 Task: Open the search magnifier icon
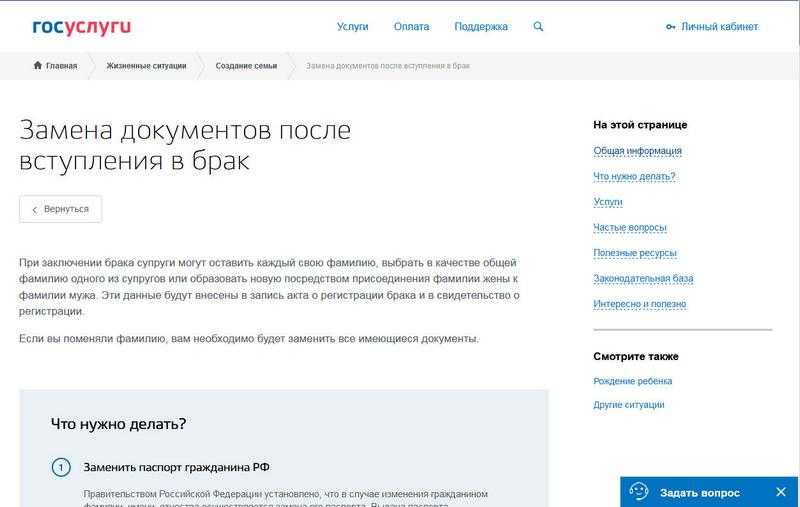pos(539,27)
